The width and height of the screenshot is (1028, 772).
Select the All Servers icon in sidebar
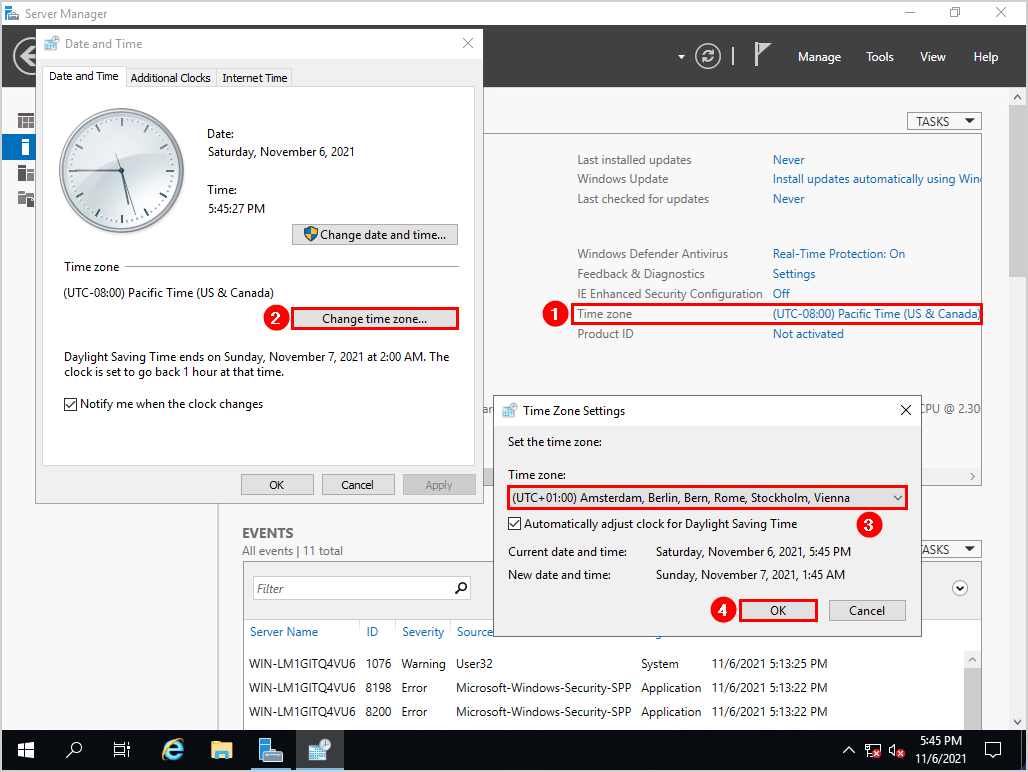click(x=26, y=173)
